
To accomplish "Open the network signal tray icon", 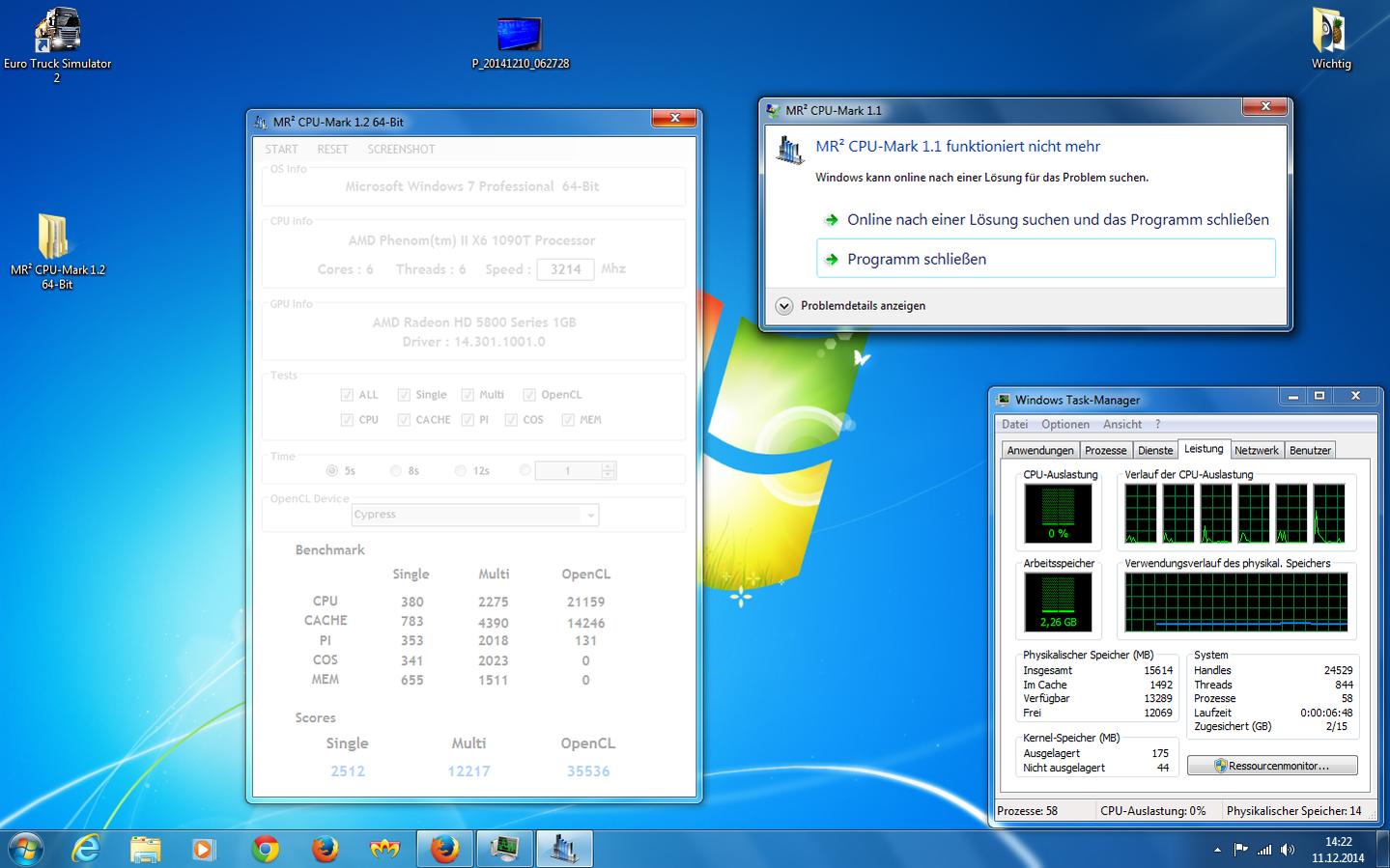I will 1264,850.
